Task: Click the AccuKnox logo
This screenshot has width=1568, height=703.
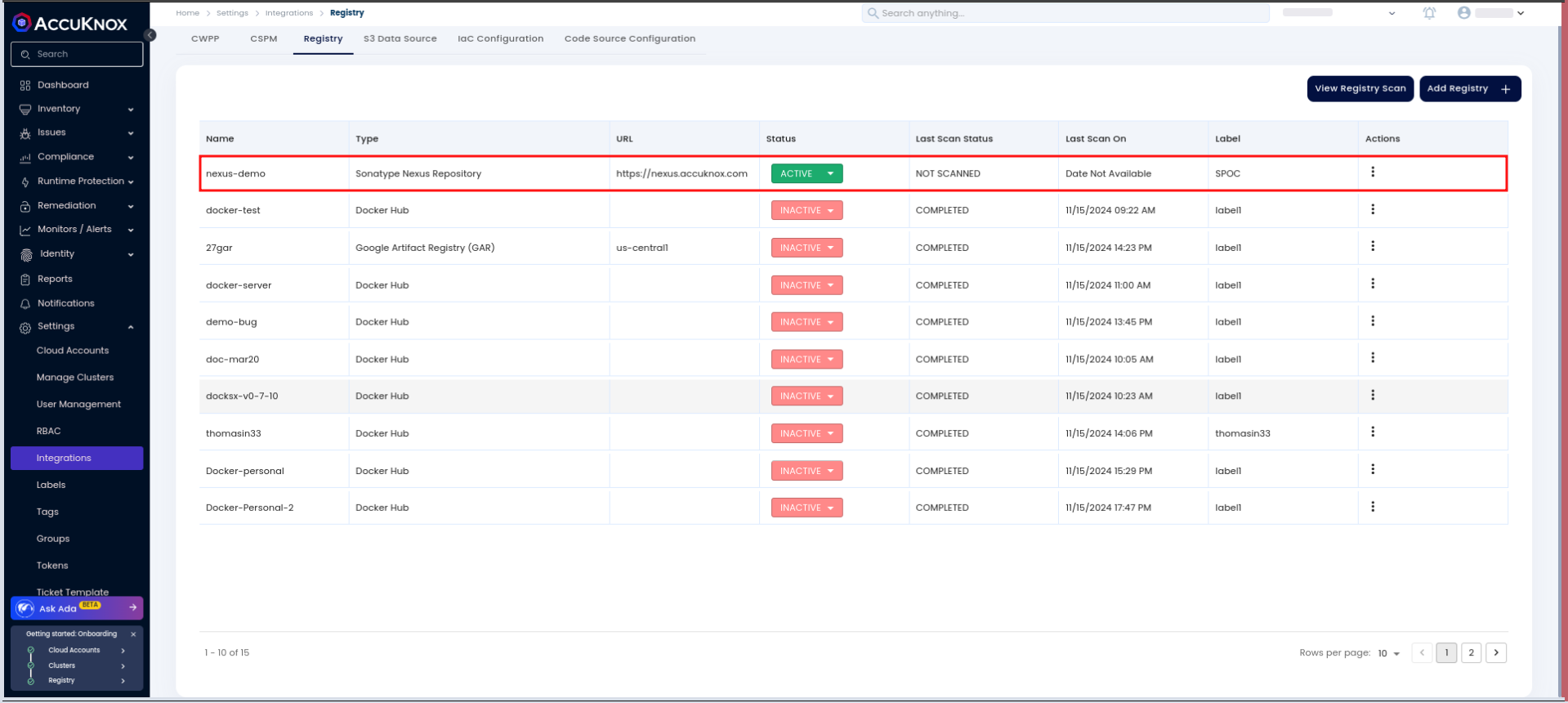Action: coord(70,23)
